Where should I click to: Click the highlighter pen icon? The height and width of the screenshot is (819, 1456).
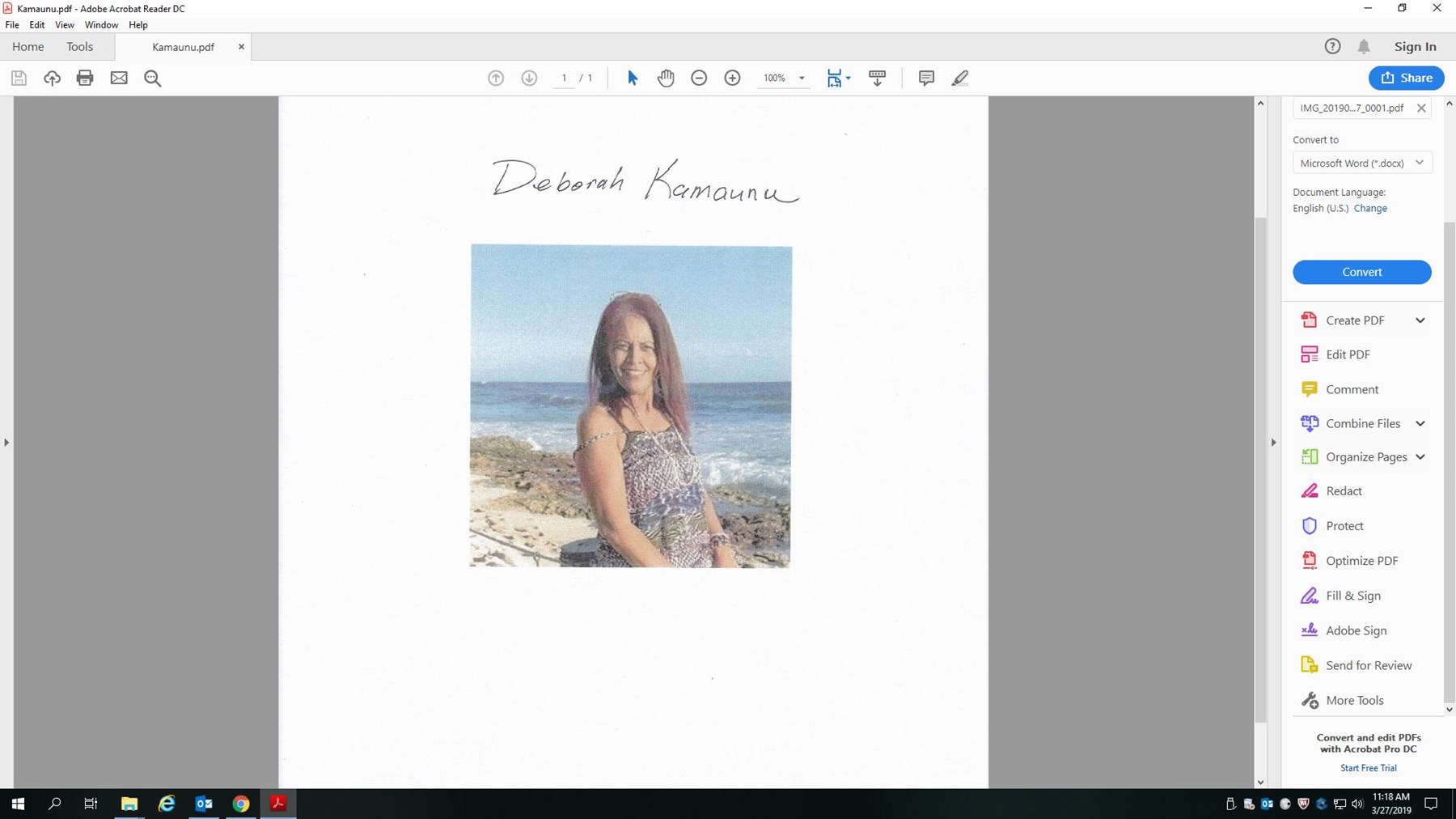(960, 78)
